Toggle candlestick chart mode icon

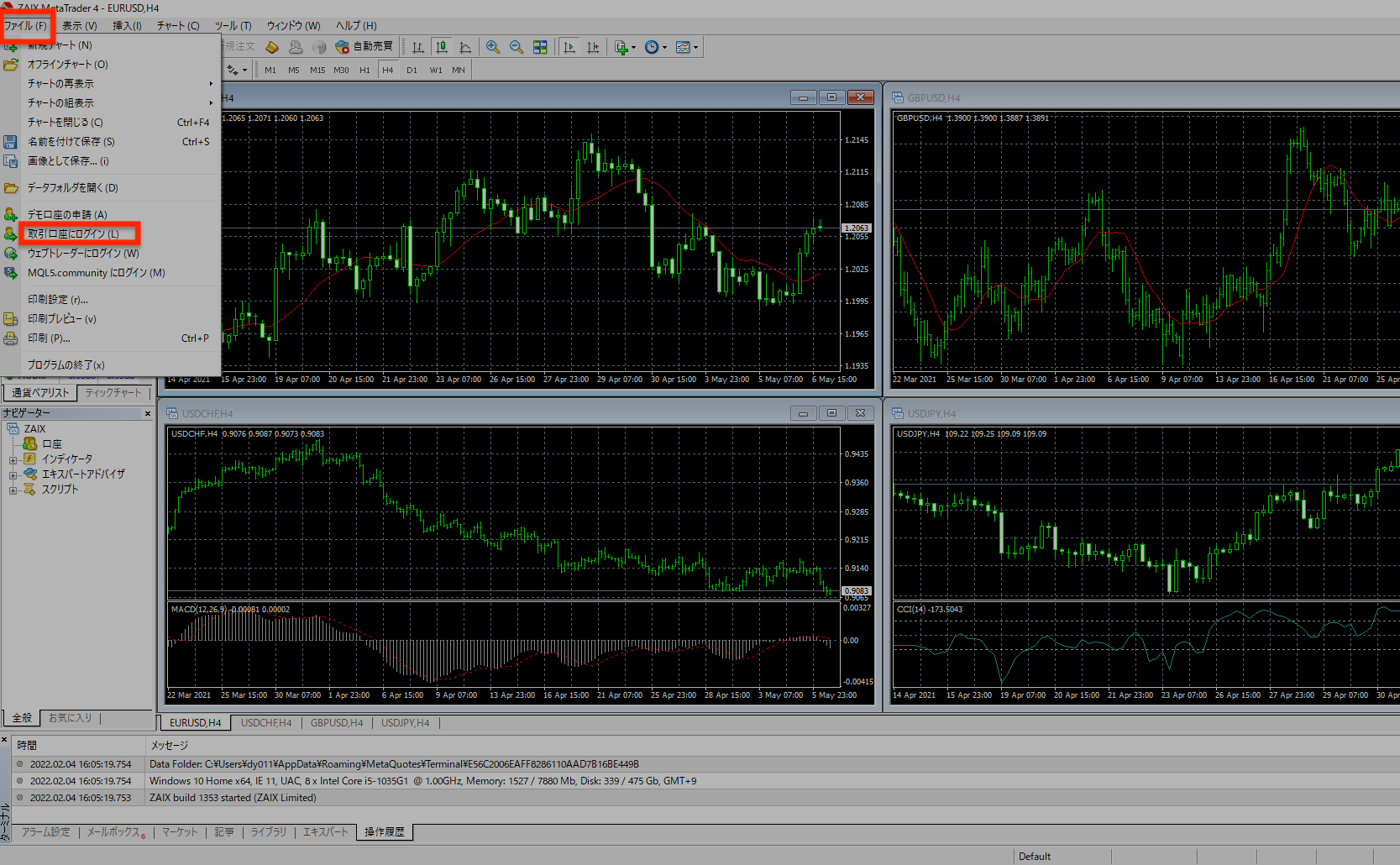442,47
